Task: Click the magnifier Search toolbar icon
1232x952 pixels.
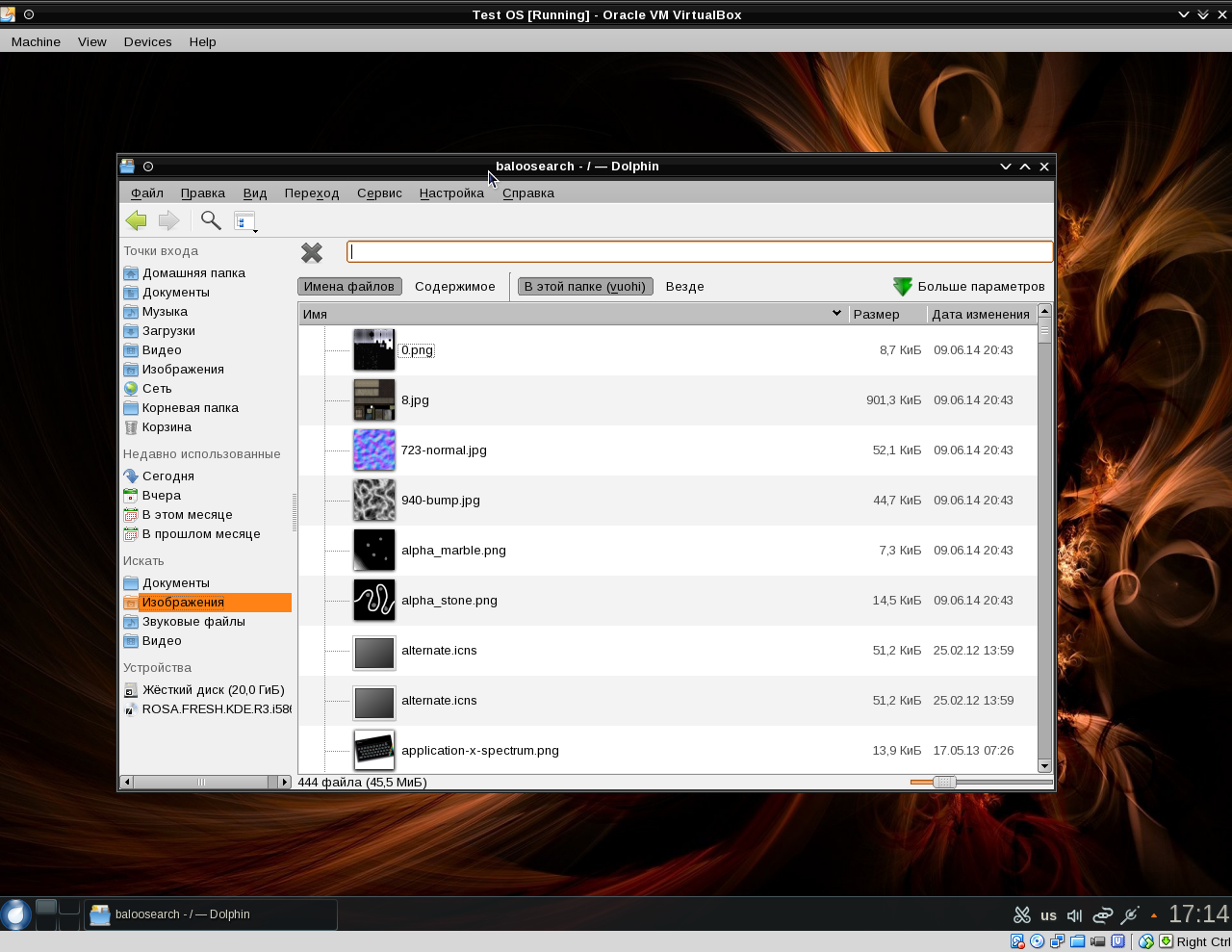Action: click(x=211, y=220)
